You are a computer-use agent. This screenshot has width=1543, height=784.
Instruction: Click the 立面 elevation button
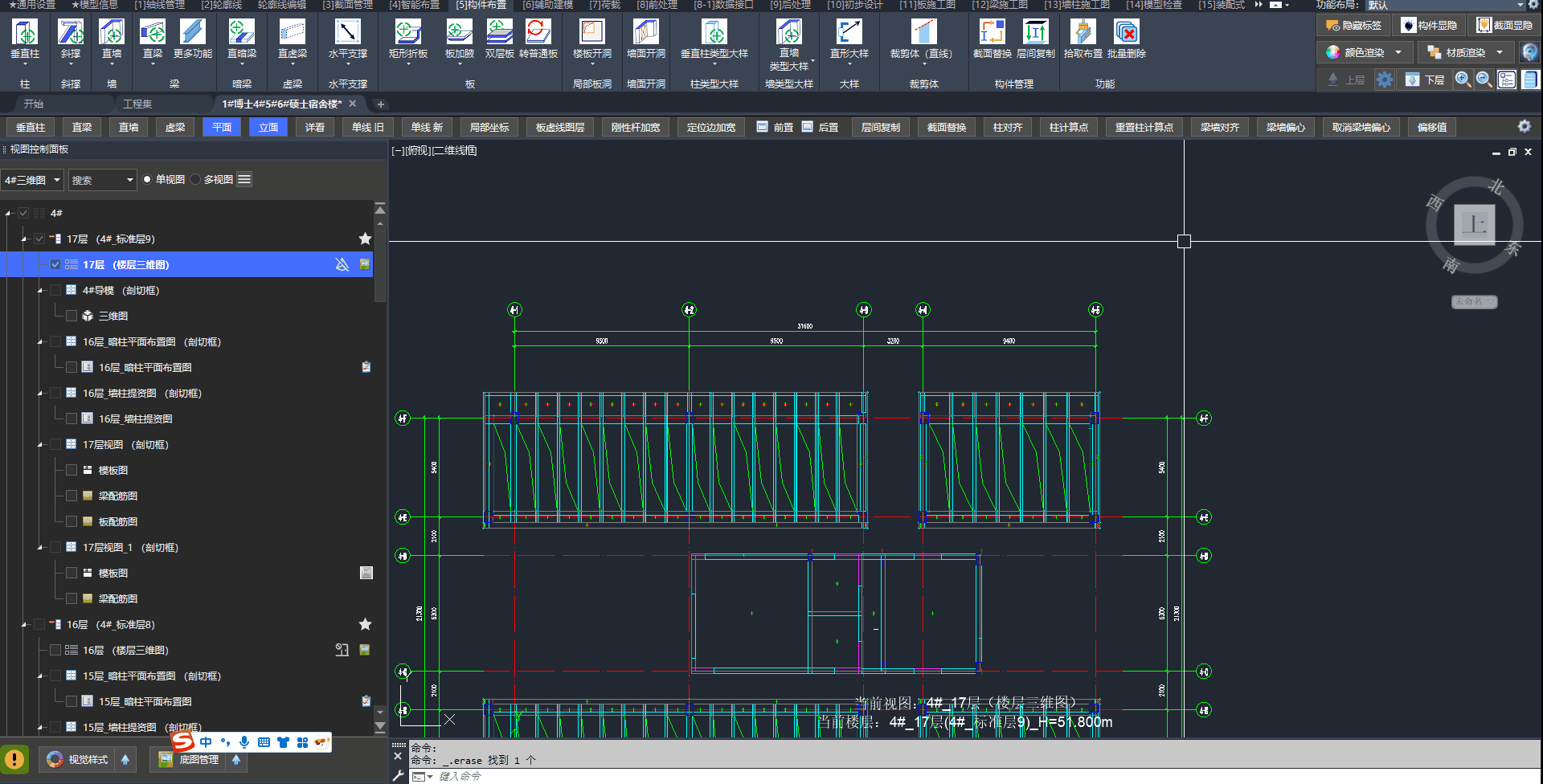pos(268,128)
